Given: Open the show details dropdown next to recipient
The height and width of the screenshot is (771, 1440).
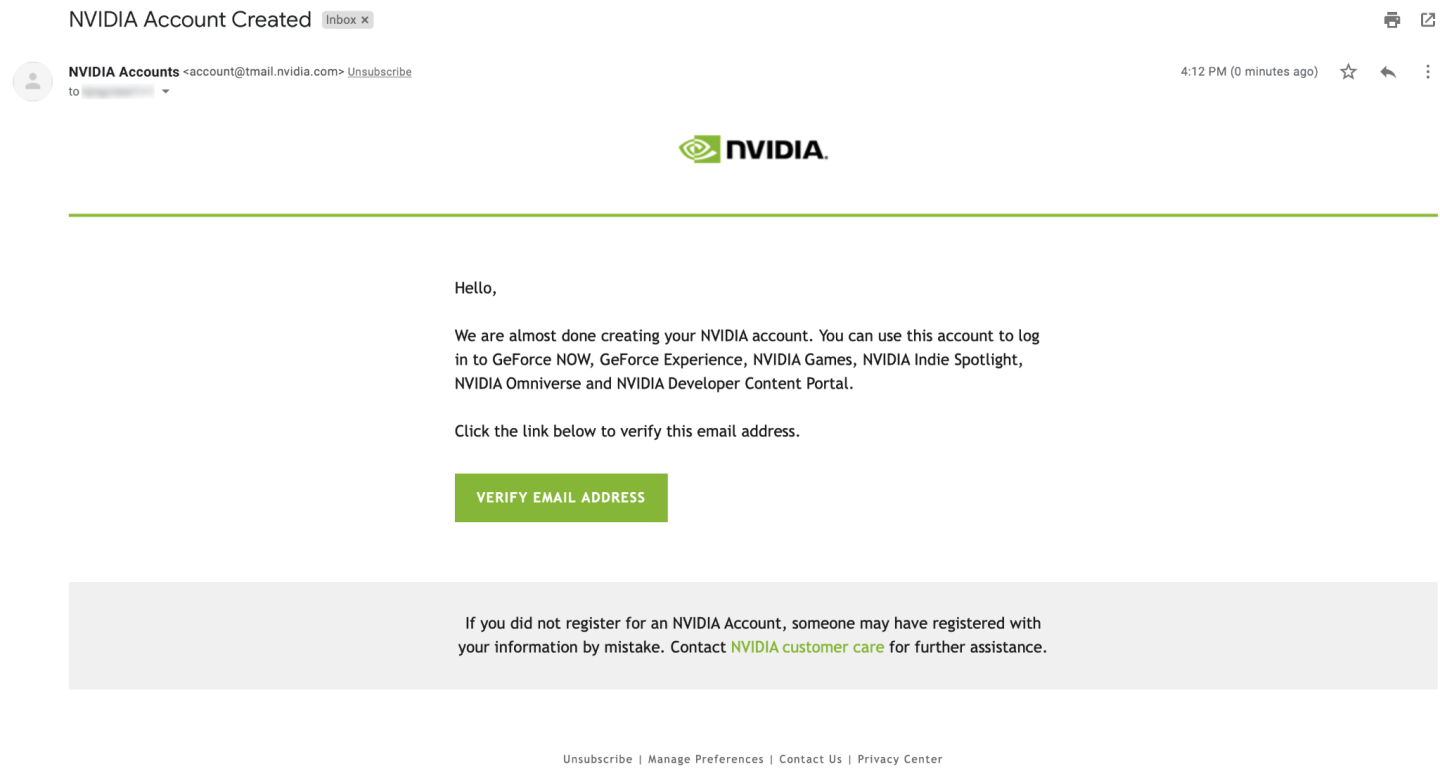Looking at the screenshot, I should (165, 91).
